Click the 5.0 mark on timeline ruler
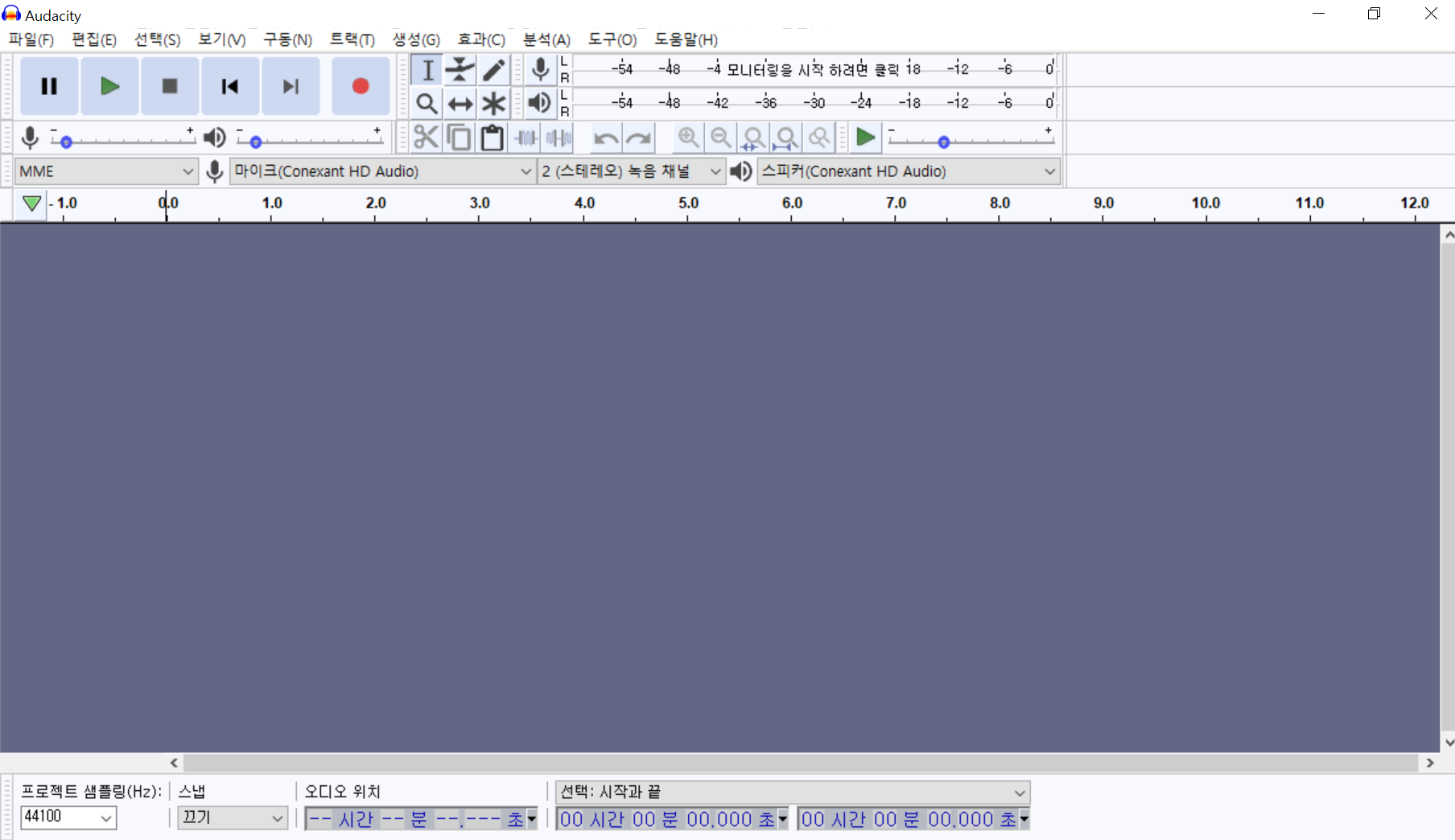 [x=688, y=203]
